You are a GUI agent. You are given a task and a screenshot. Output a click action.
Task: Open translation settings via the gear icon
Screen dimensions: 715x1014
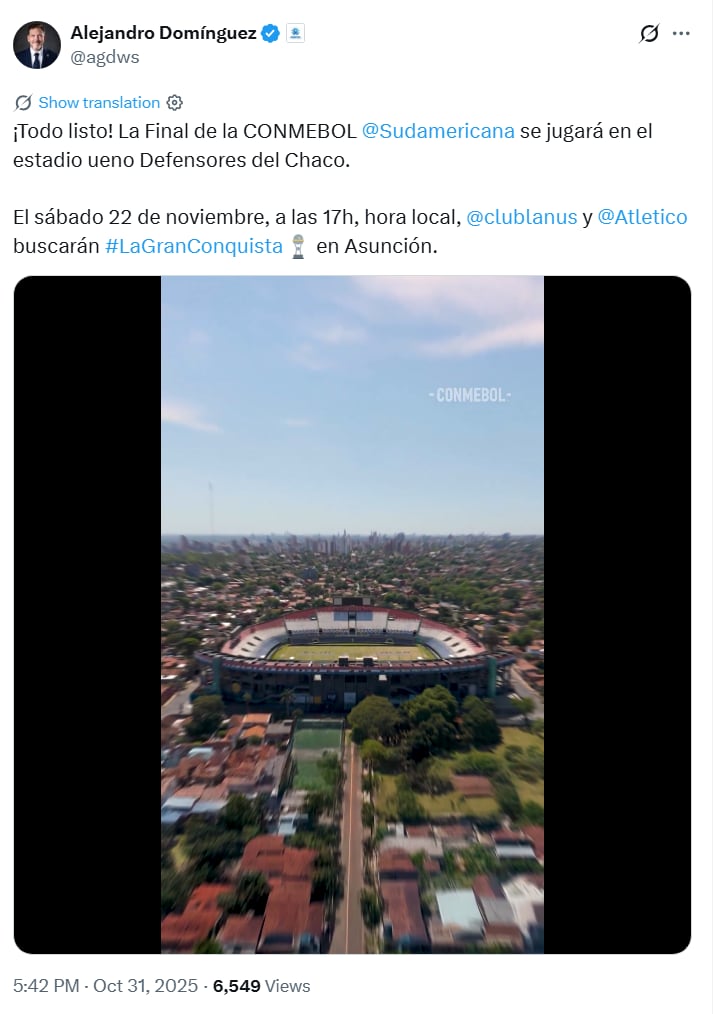pyautogui.click(x=174, y=102)
